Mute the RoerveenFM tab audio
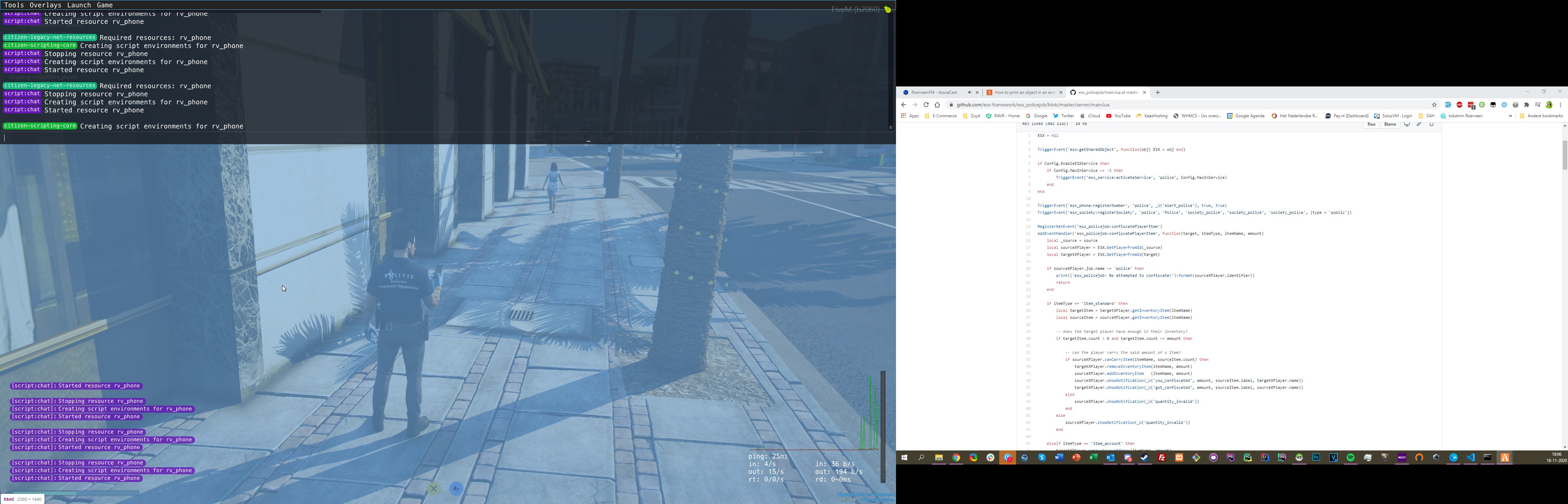Image resolution: width=1568 pixels, height=504 pixels. point(969,92)
